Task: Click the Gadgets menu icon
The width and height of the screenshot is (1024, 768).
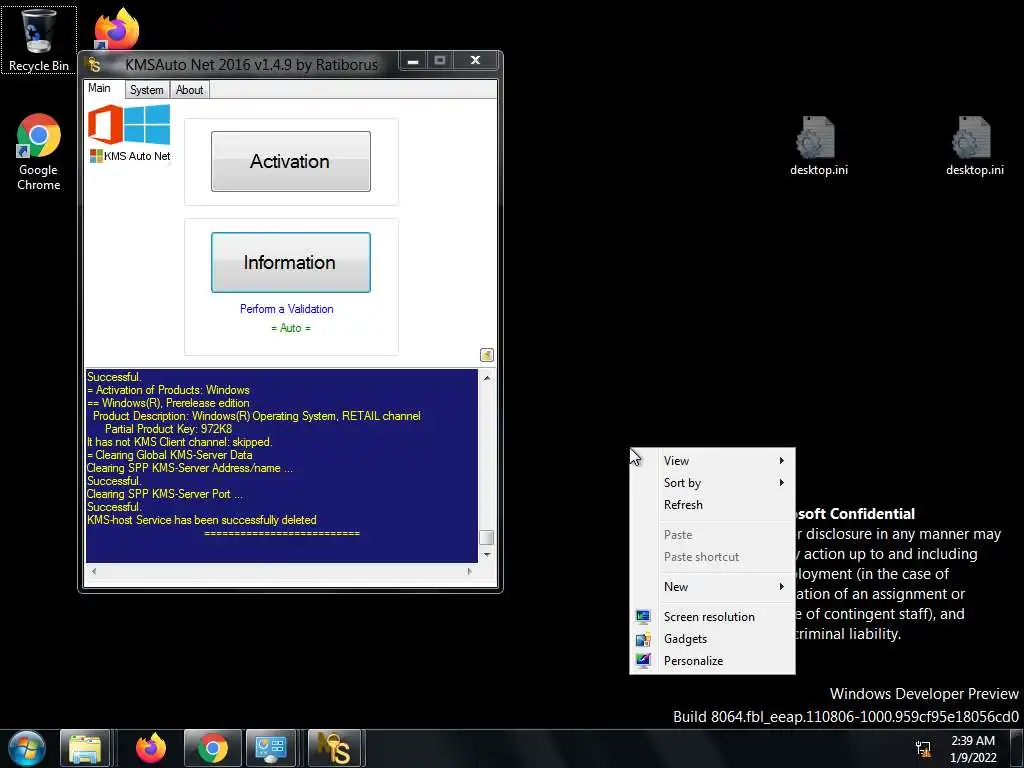Action: [643, 639]
